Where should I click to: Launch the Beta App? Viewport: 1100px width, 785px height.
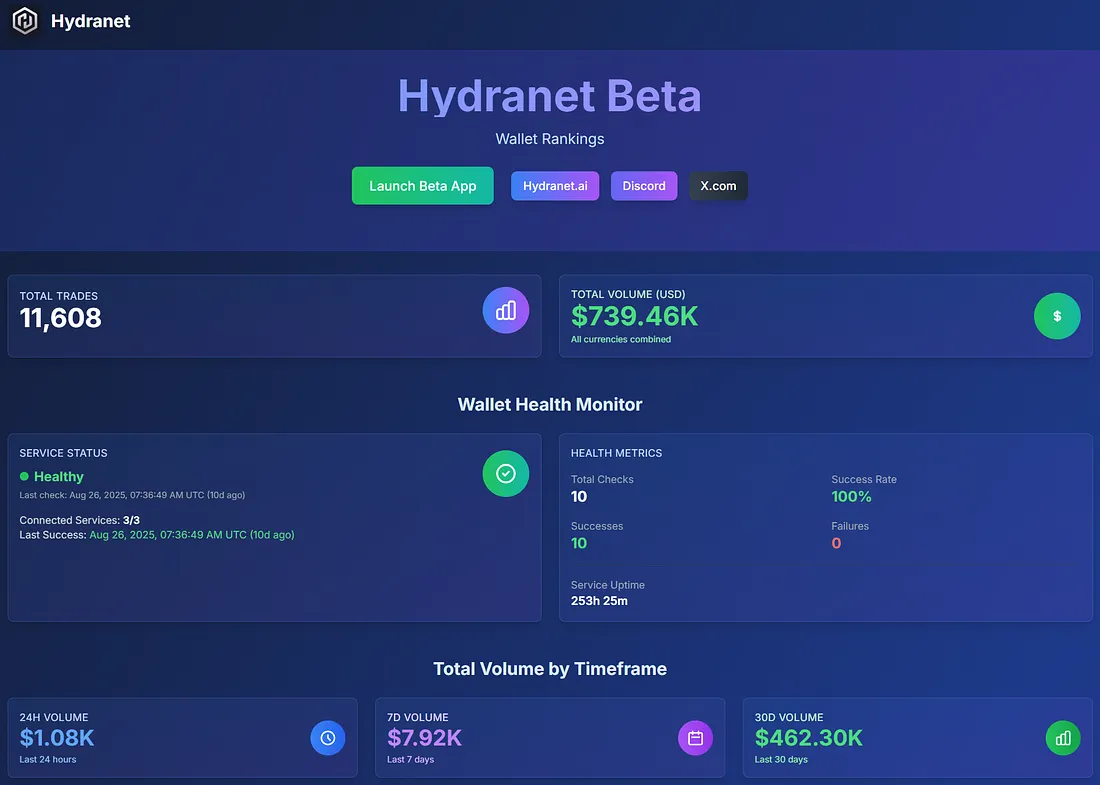422,186
